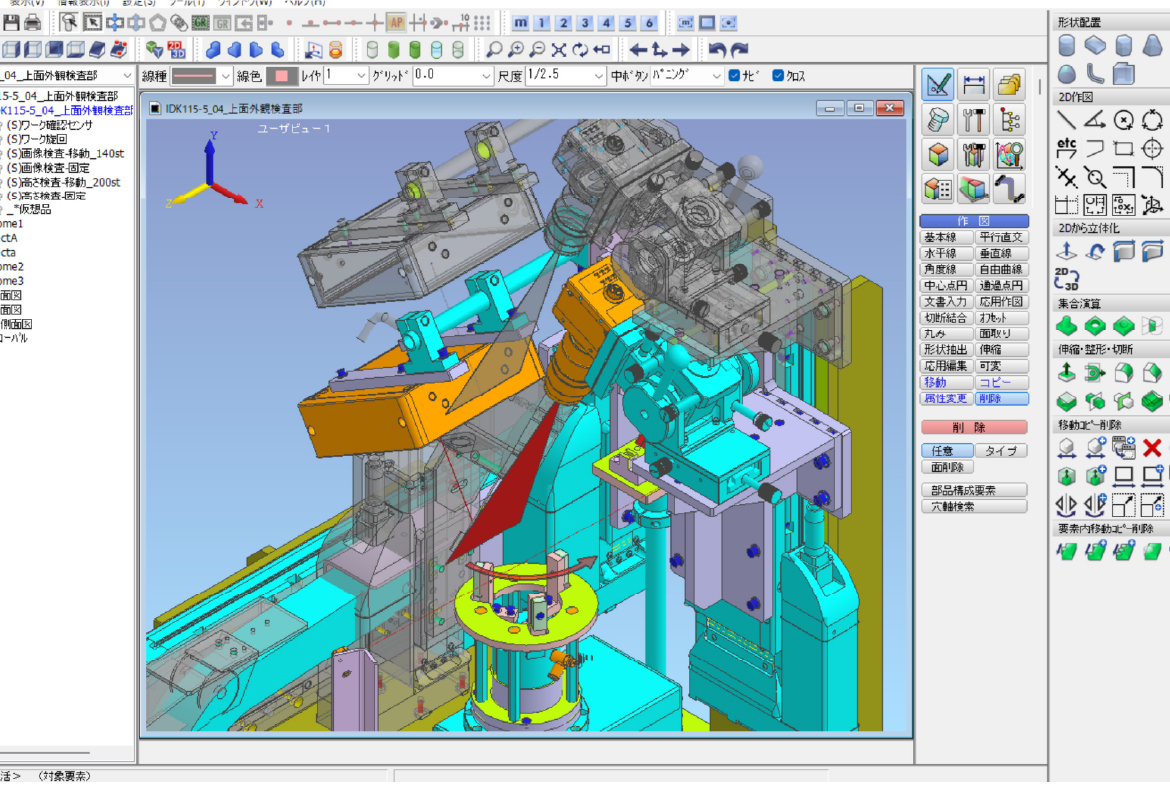Image resolution: width=1170 pixels, height=793 pixels.
Task: Click the 基本線 button
Action: [945, 238]
